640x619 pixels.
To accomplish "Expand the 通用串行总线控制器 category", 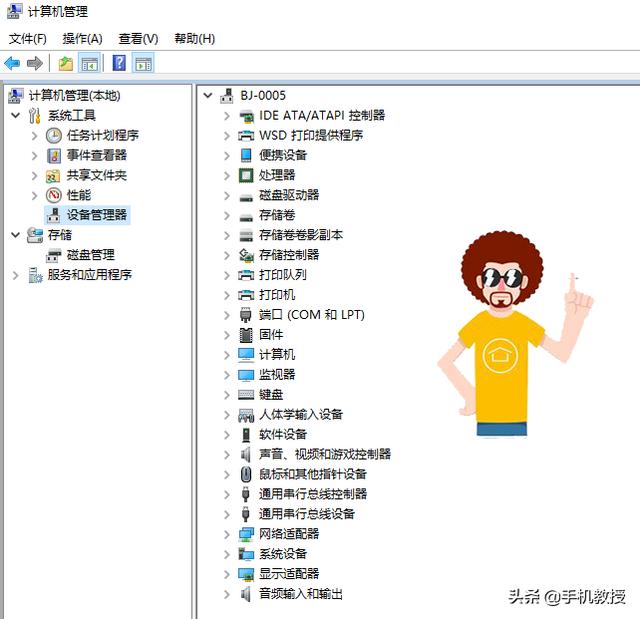I will [x=227, y=495].
